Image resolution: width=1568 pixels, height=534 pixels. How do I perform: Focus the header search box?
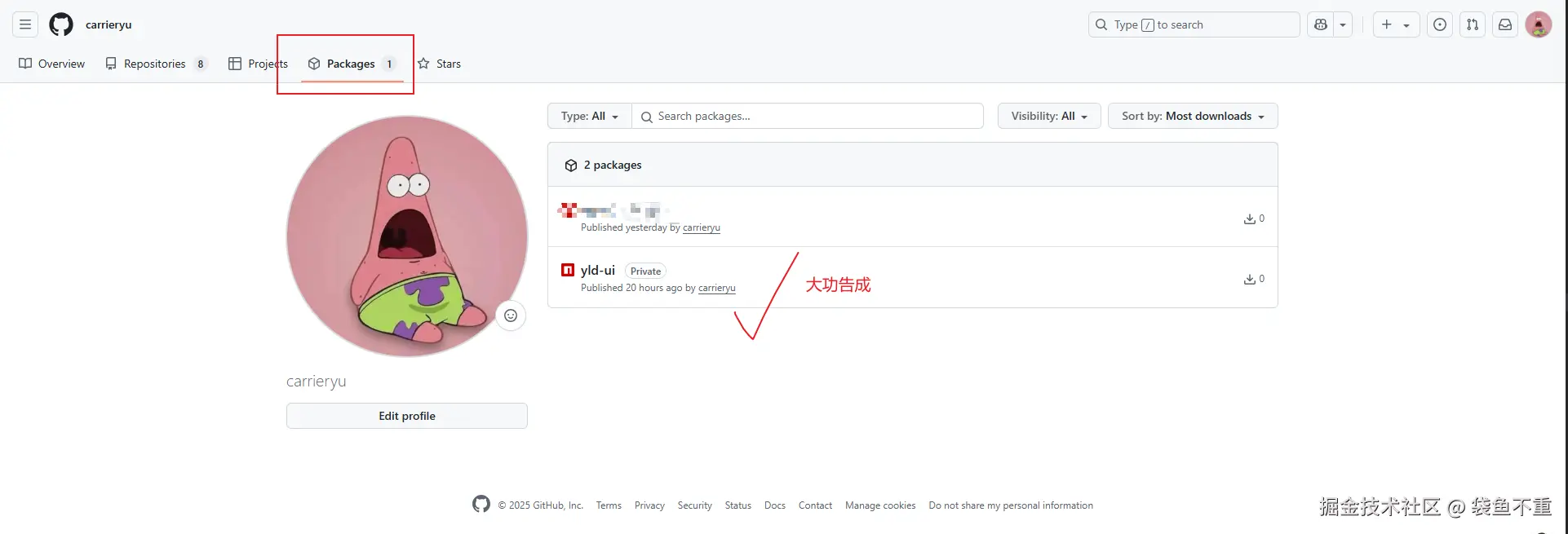point(1194,24)
